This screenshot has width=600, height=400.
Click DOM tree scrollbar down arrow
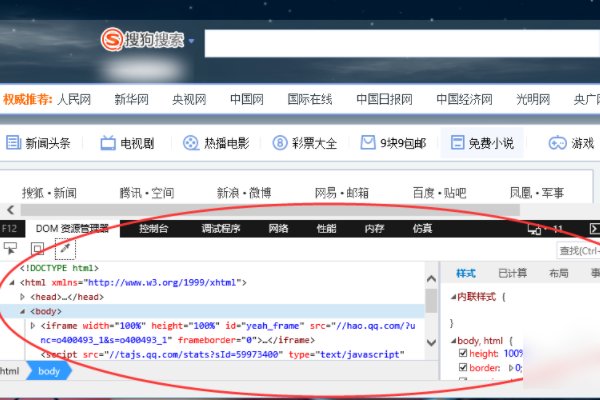(x=431, y=342)
